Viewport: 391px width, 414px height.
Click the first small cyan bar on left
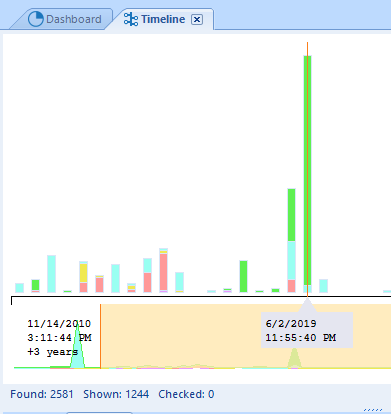pos(19,288)
